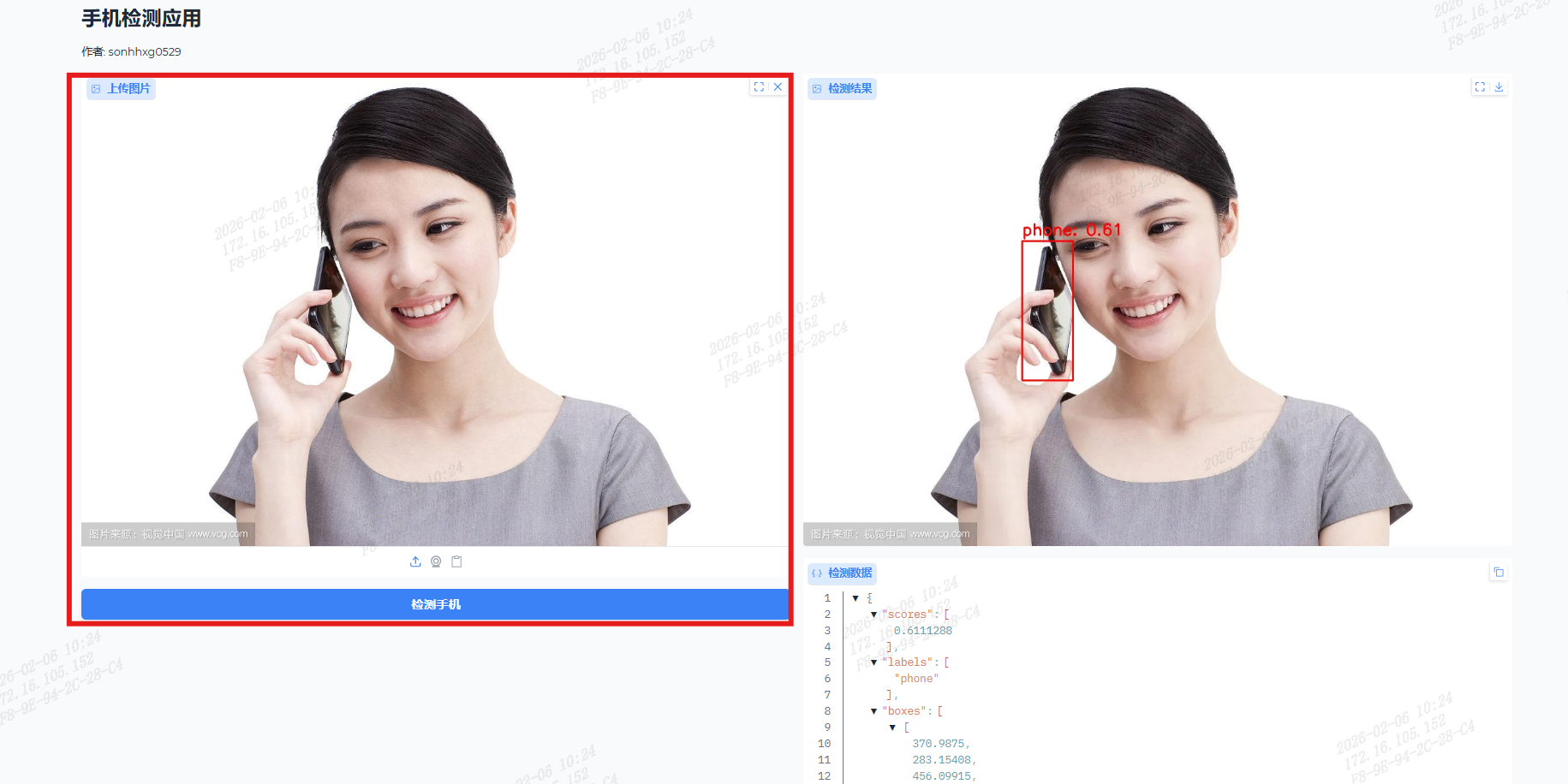Click the 上传图片 panel label
Image resolution: width=1568 pixels, height=784 pixels.
(121, 89)
